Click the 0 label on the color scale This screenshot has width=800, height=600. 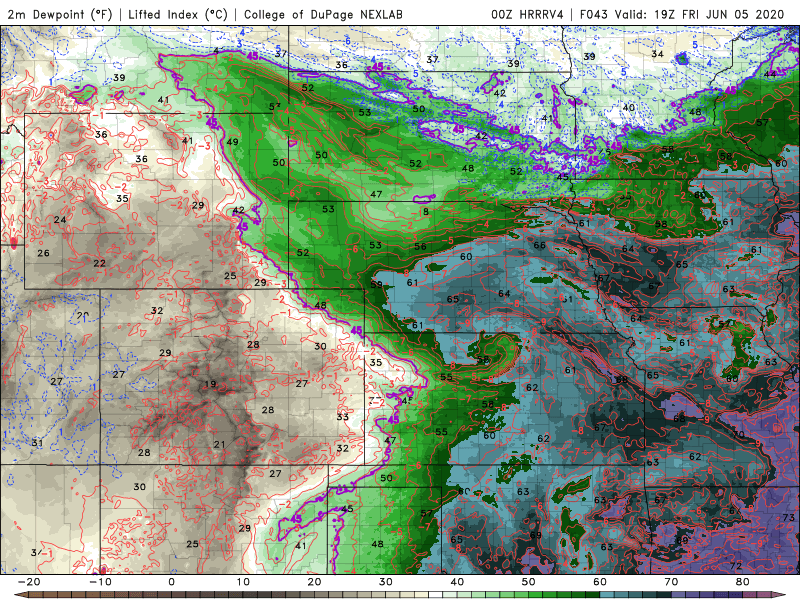171,582
